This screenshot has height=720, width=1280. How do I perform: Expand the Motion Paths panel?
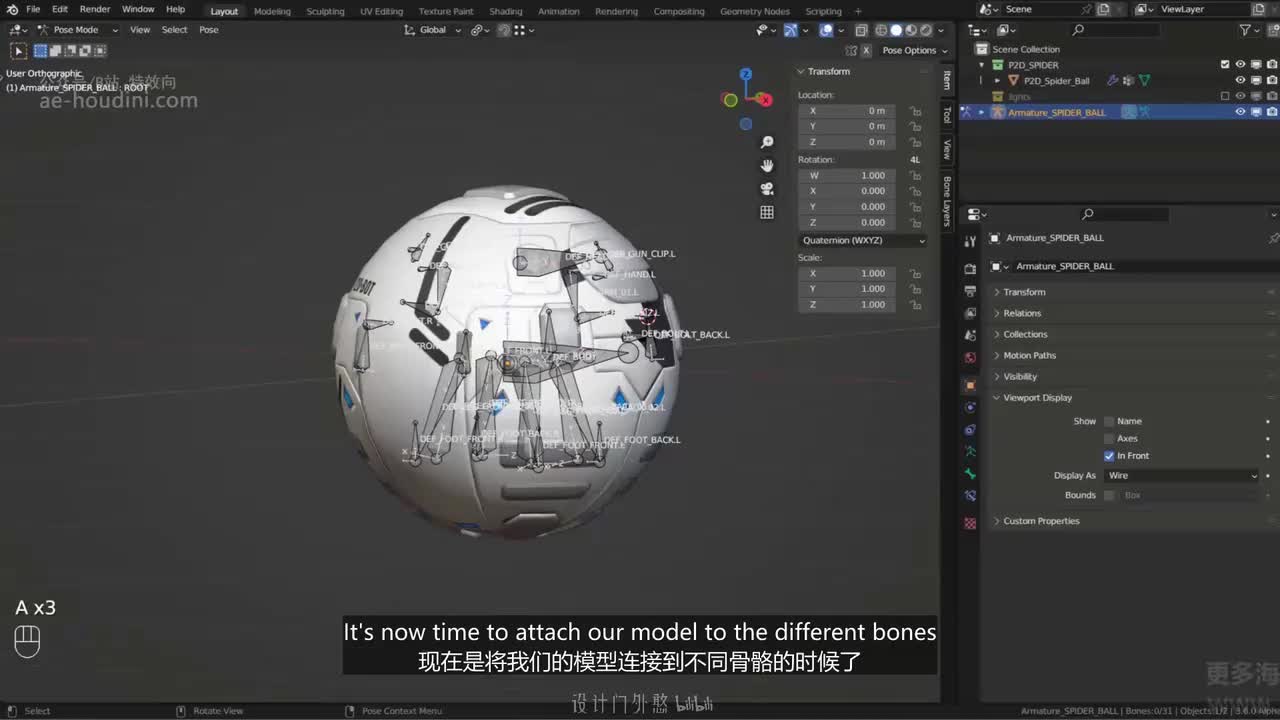tap(1029, 355)
